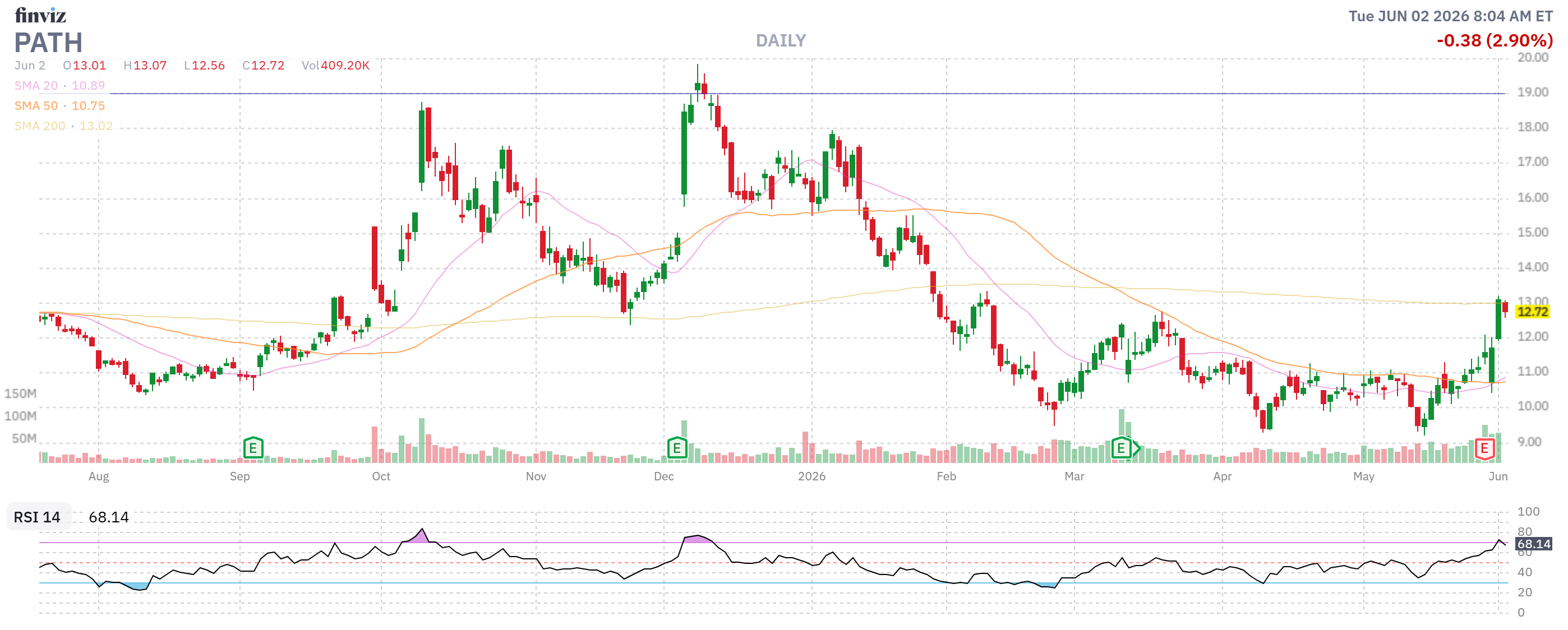Open the December earnings E marker
1568x630 pixels.
tap(677, 448)
